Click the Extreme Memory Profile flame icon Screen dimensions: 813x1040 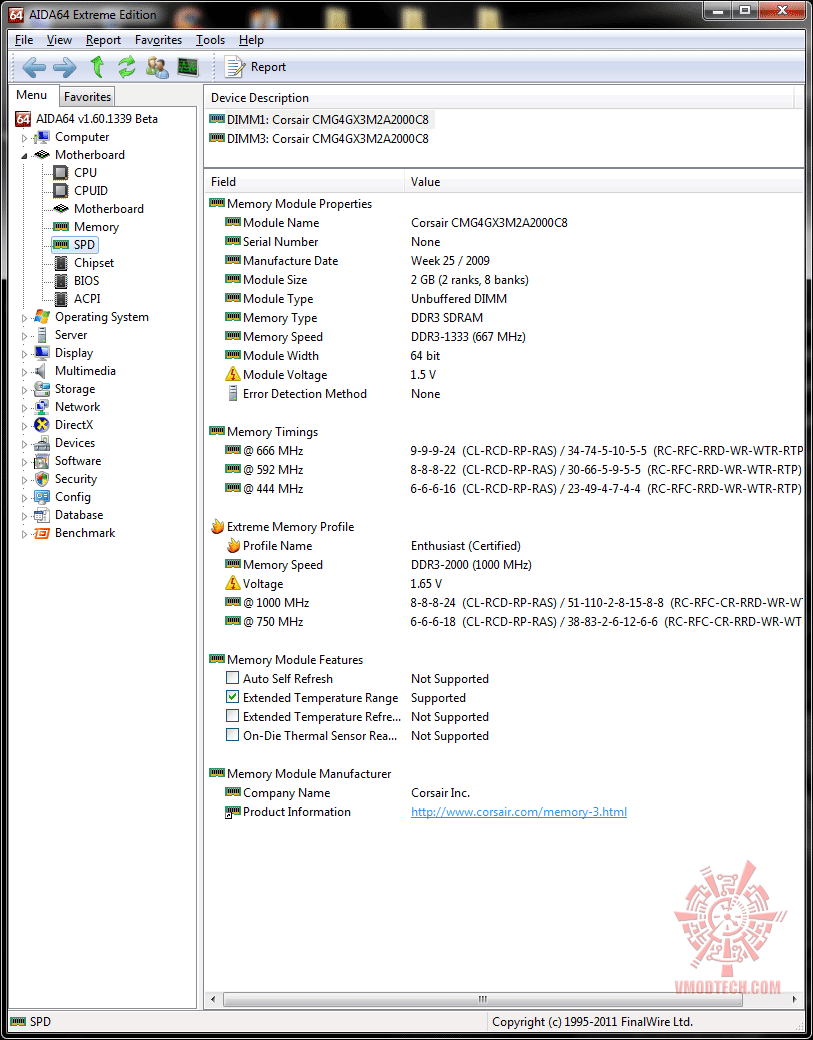(217, 527)
